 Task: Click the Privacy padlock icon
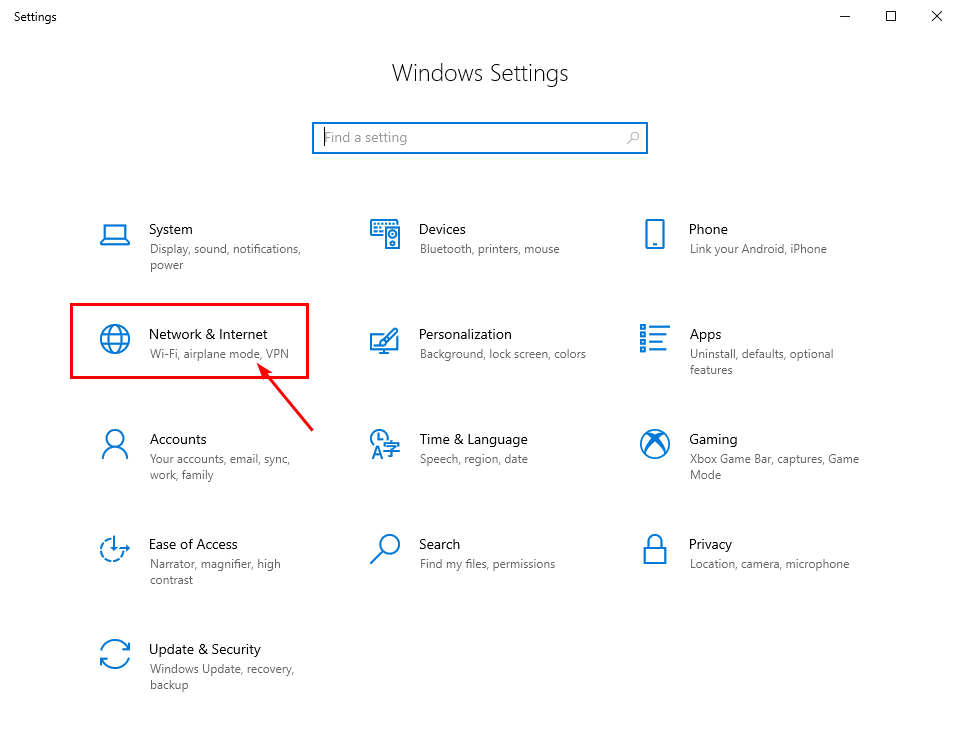654,549
